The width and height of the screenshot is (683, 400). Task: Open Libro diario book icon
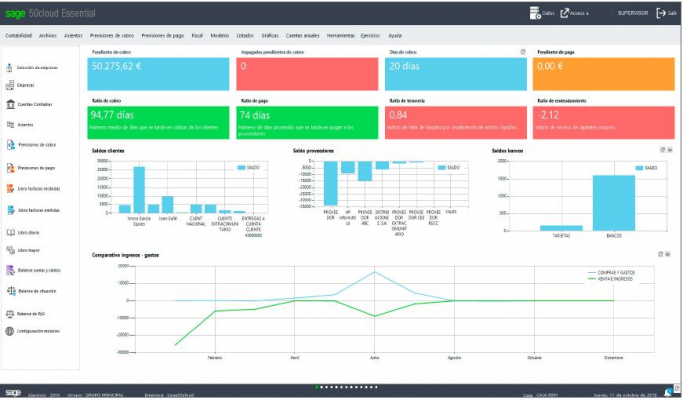[x=10, y=233]
